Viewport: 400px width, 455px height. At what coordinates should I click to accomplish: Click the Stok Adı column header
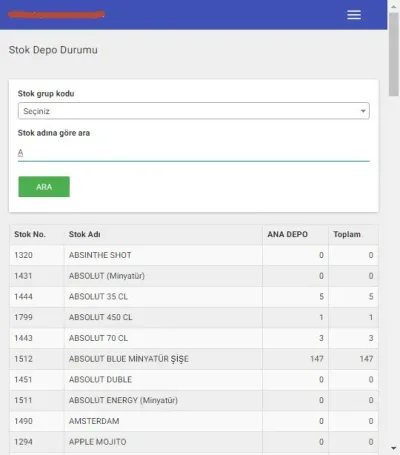click(85, 234)
